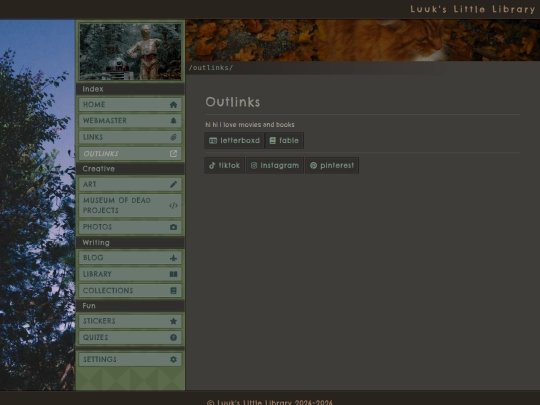Open the LINKS nav label

click(93, 137)
